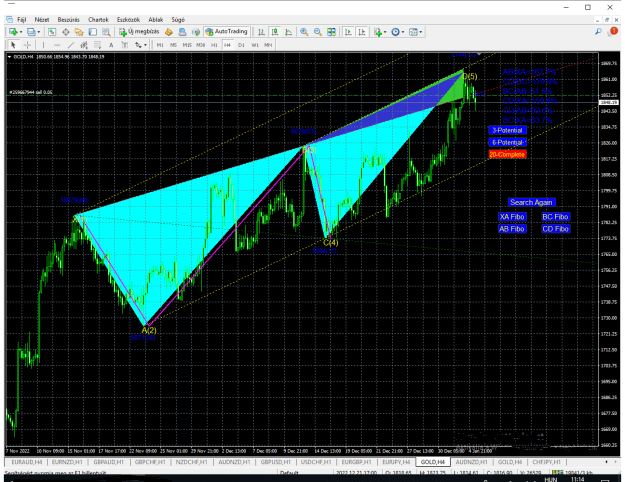Screen dimensions: 625x482
Task: Tile chart windows with the grid icon
Action: pyautogui.click(x=331, y=32)
